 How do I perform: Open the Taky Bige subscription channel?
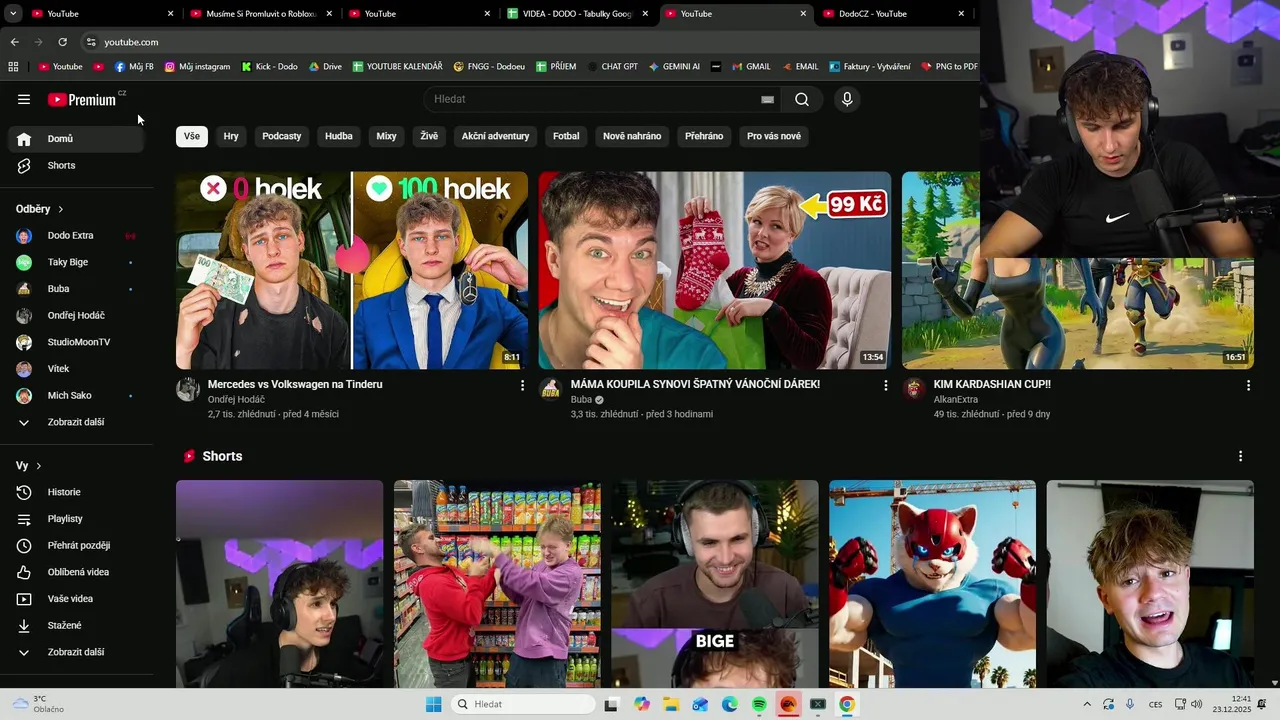[76, 262]
